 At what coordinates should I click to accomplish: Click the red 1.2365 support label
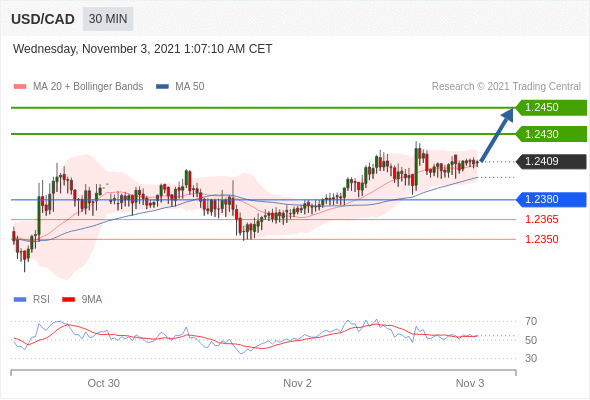point(541,219)
